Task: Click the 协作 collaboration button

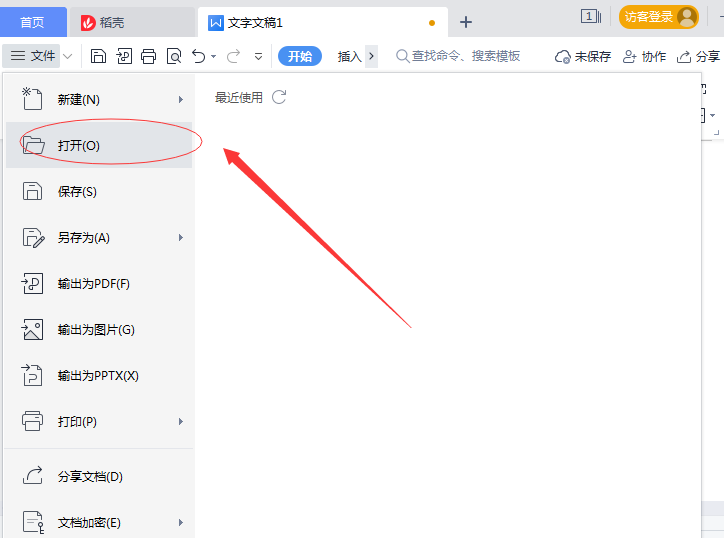Action: pos(645,57)
